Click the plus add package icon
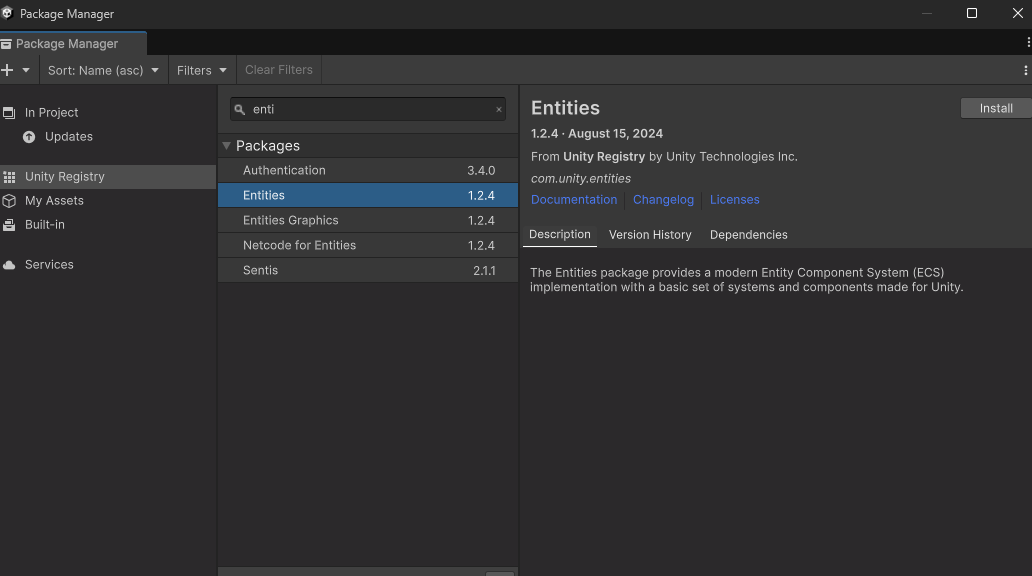This screenshot has width=1032, height=576. point(7,70)
